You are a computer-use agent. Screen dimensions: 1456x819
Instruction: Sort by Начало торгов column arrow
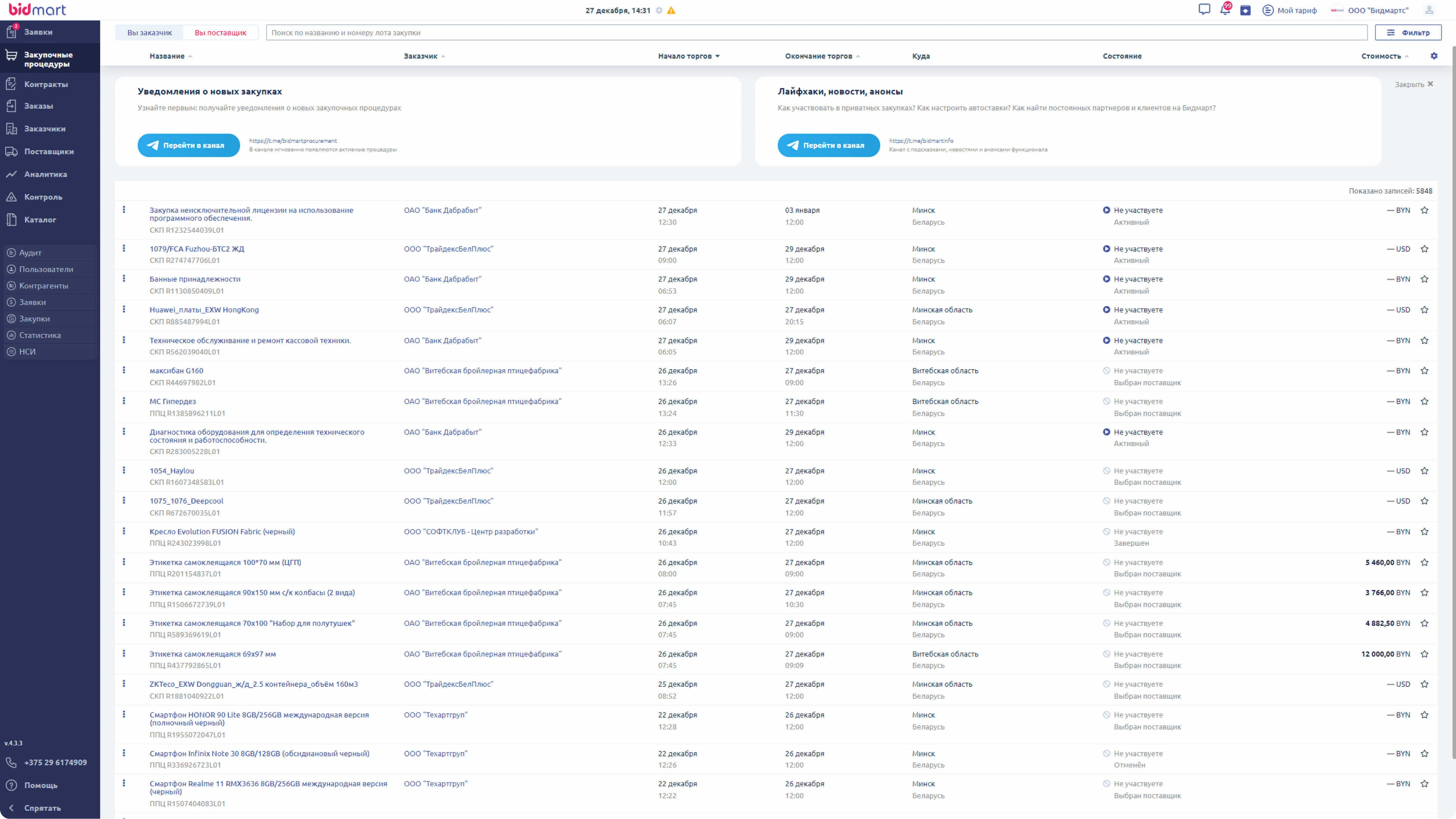coord(717,56)
